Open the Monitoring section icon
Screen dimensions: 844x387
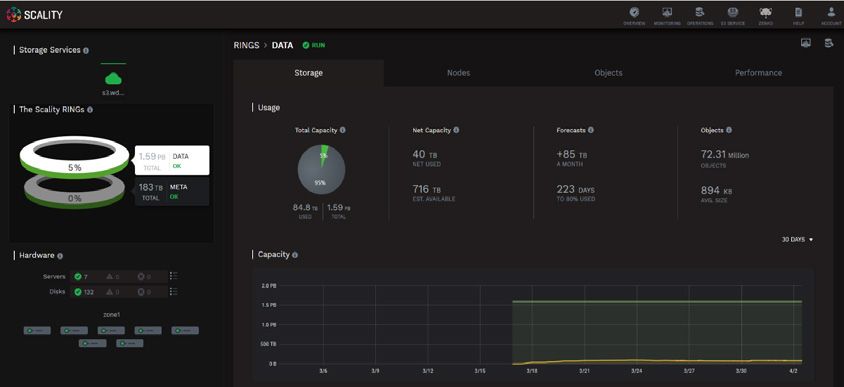(x=667, y=16)
